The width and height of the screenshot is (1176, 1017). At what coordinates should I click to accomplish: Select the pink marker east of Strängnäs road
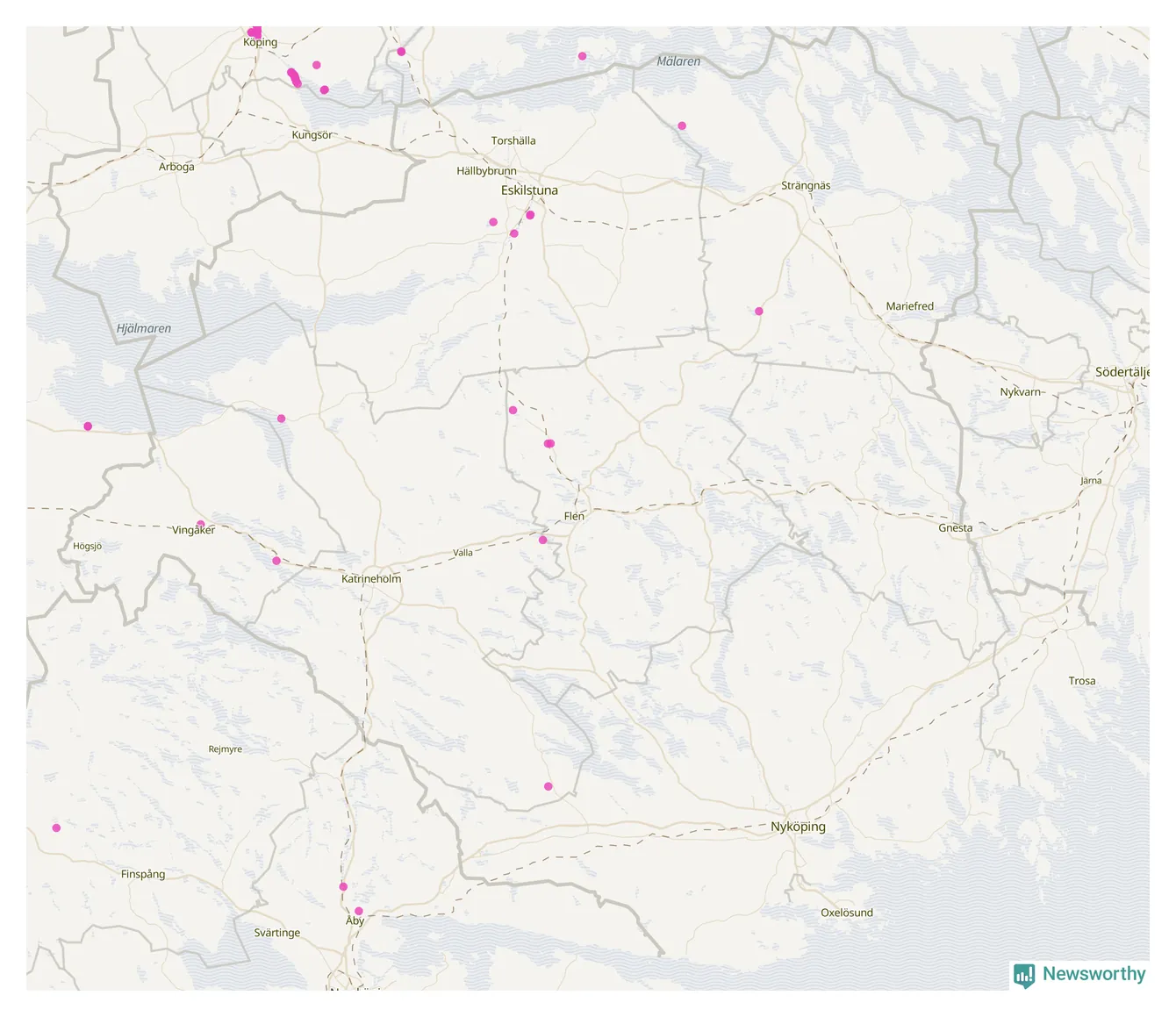click(759, 312)
